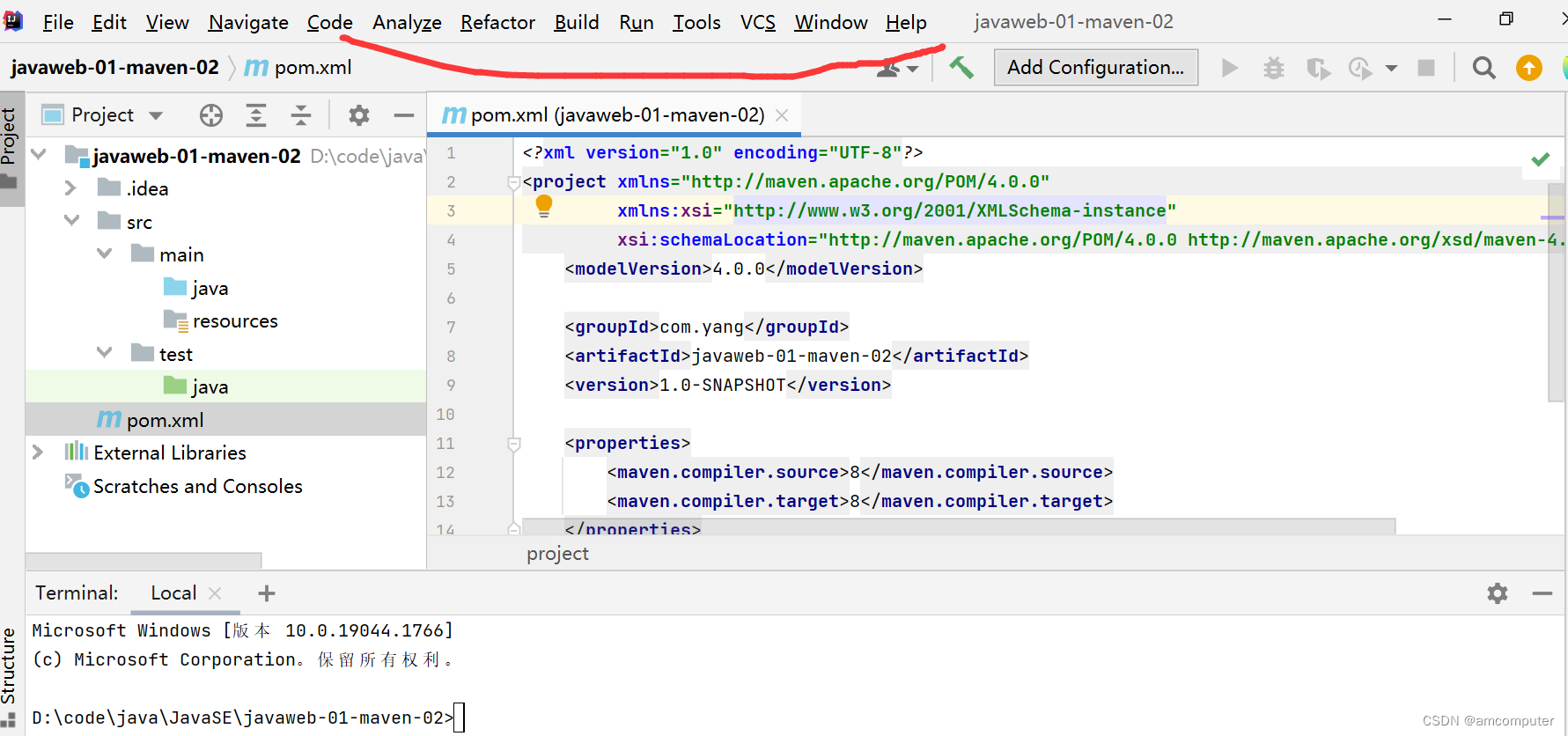Image resolution: width=1568 pixels, height=736 pixels.
Task: Close the Local terminal tab
Action: pos(215,593)
